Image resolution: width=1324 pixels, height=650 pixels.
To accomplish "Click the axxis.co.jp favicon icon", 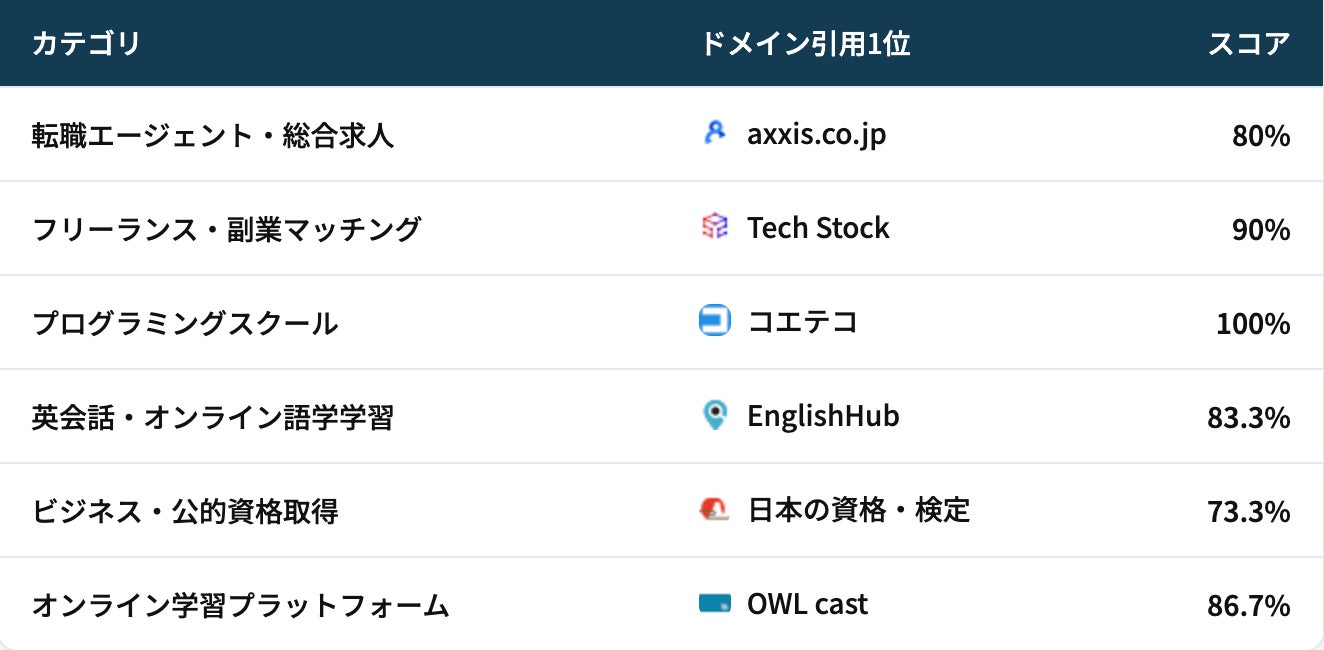I will point(714,134).
